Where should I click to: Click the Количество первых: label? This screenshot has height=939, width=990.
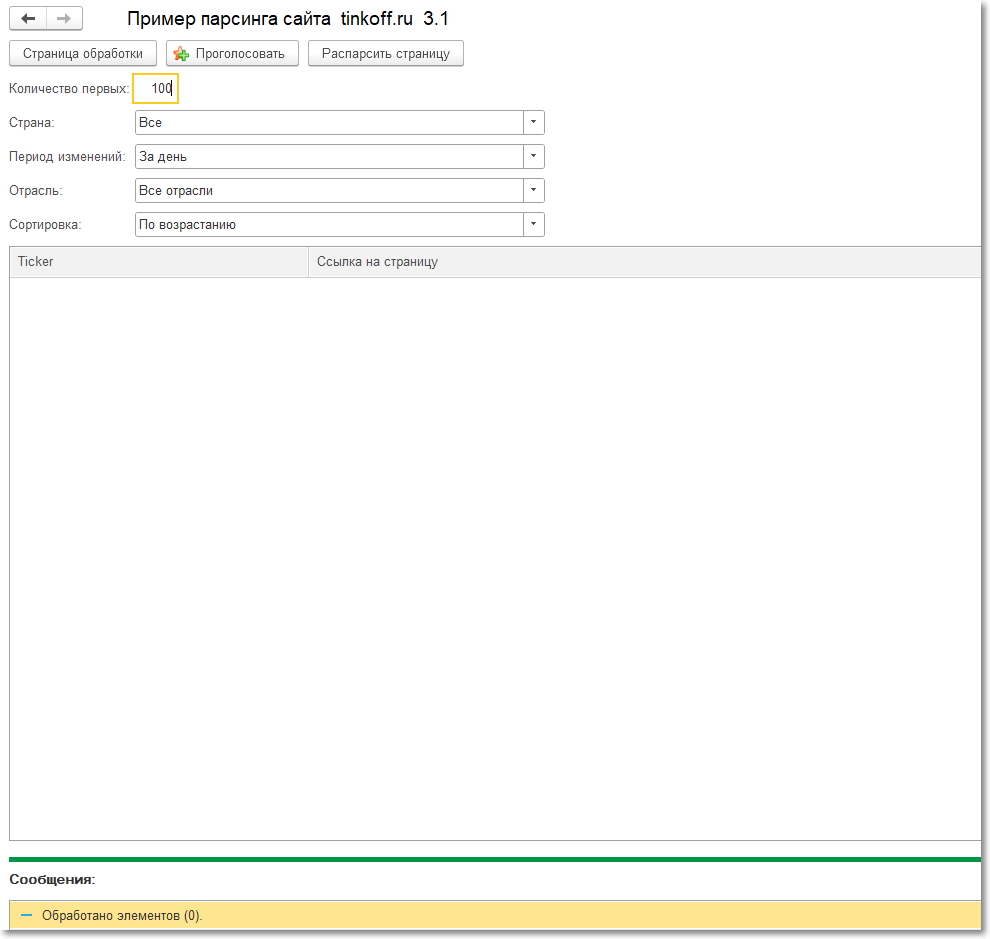[x=69, y=89]
